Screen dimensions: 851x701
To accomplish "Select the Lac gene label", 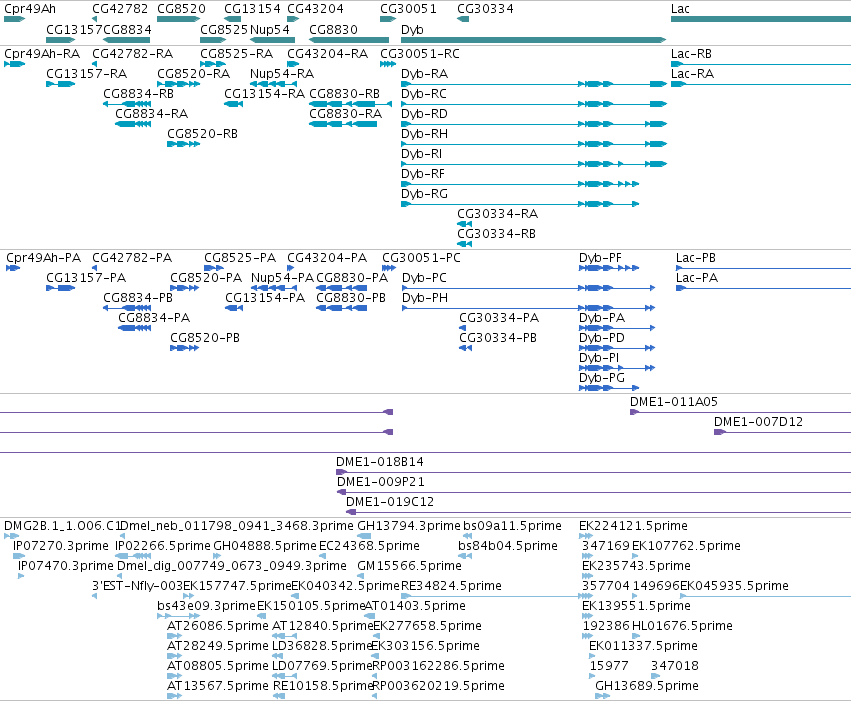I will (680, 9).
